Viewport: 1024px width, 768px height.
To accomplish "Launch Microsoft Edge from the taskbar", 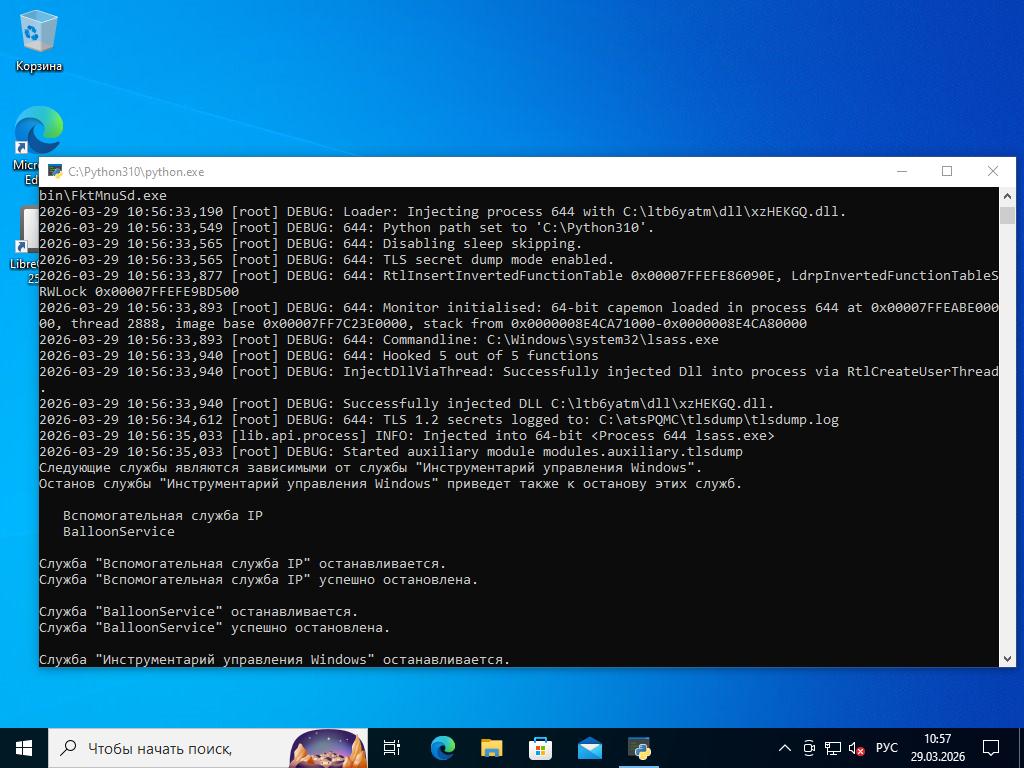I will (442, 748).
